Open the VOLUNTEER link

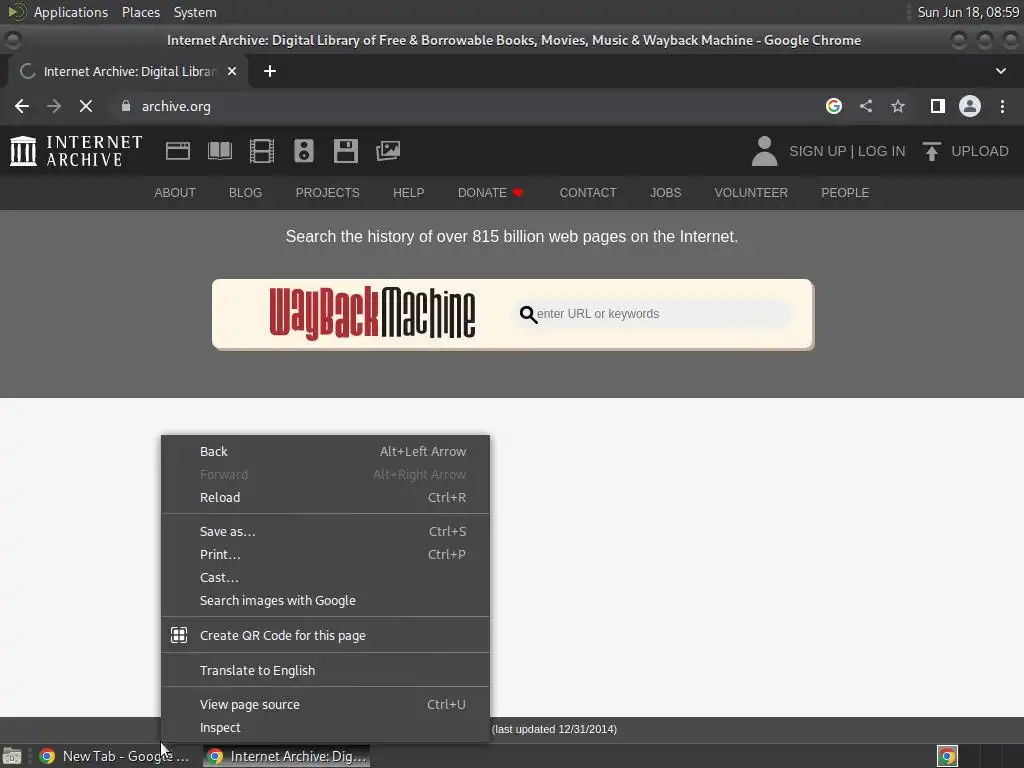tap(751, 193)
